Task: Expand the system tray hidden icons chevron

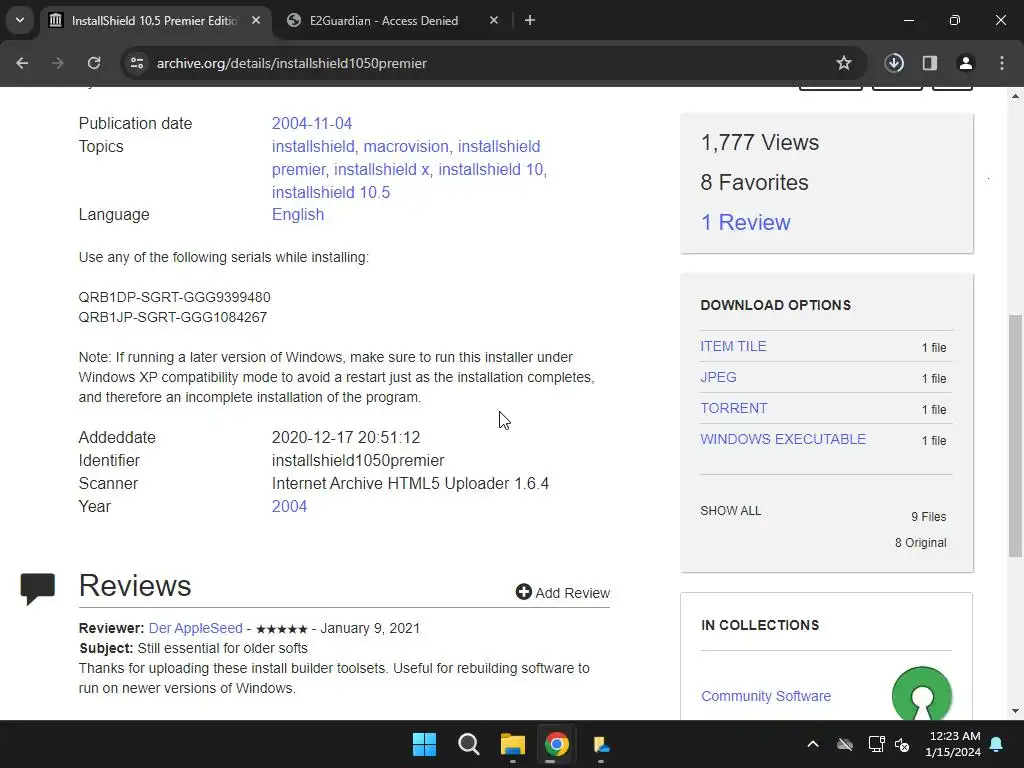Action: click(813, 744)
